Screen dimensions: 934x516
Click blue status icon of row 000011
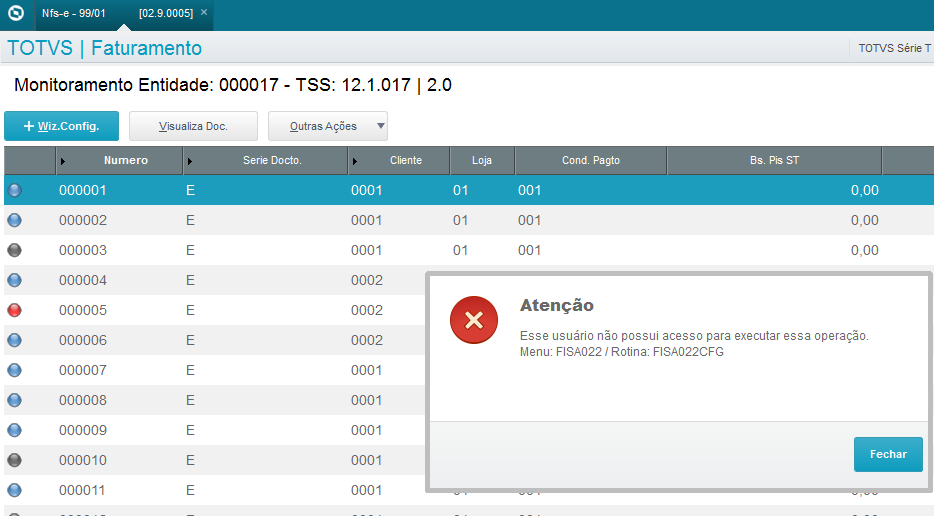tap(14, 490)
